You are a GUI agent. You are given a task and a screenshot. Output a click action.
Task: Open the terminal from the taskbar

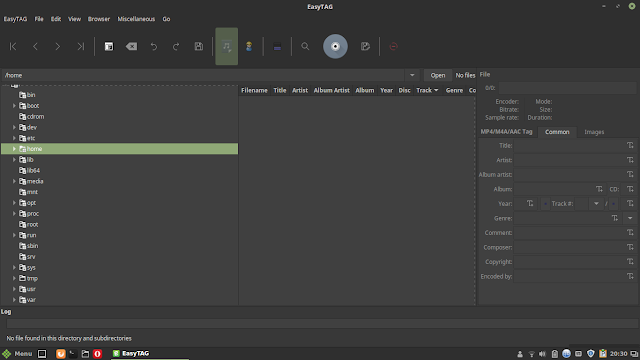pyautogui.click(x=73, y=354)
